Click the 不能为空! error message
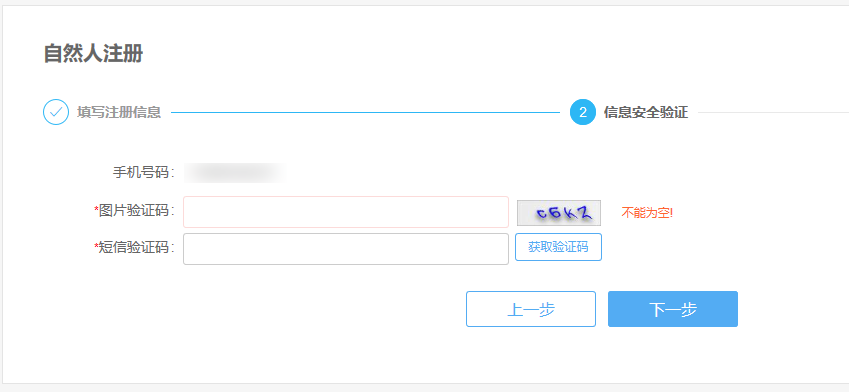Screen dimensions: 849x392 (x=647, y=213)
